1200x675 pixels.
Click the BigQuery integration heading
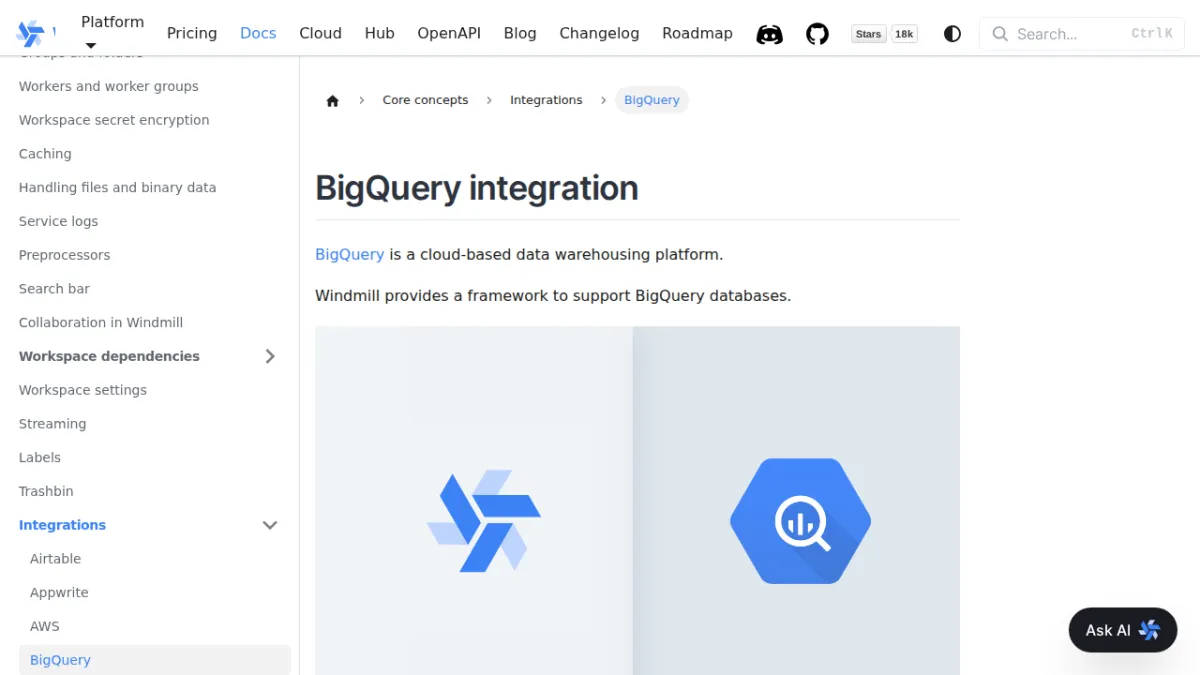[477, 188]
